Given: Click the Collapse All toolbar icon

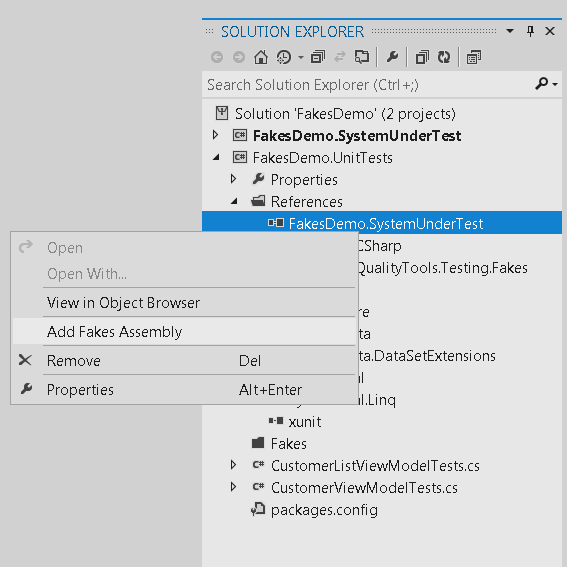Looking at the screenshot, I should click(x=317, y=57).
